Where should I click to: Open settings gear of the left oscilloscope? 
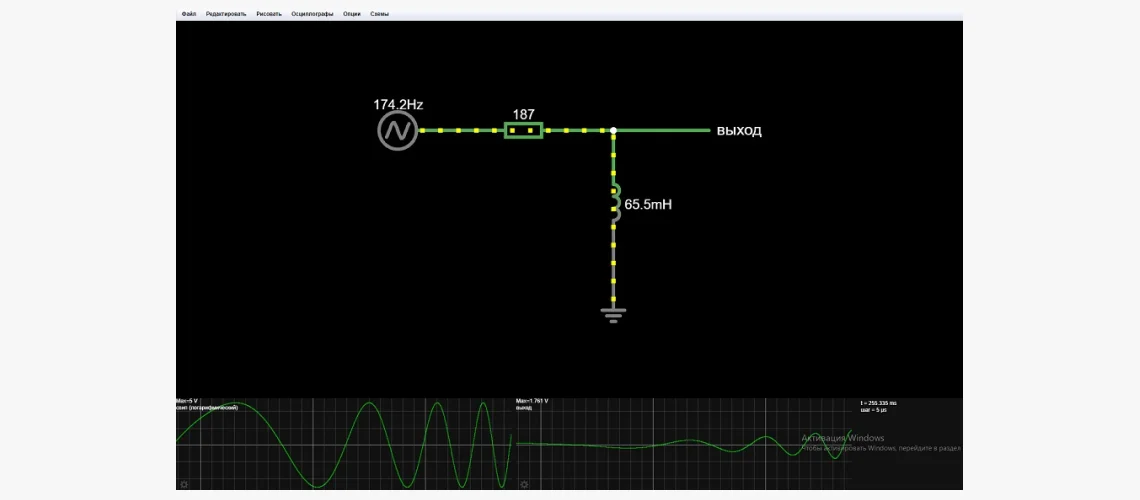coord(183,484)
